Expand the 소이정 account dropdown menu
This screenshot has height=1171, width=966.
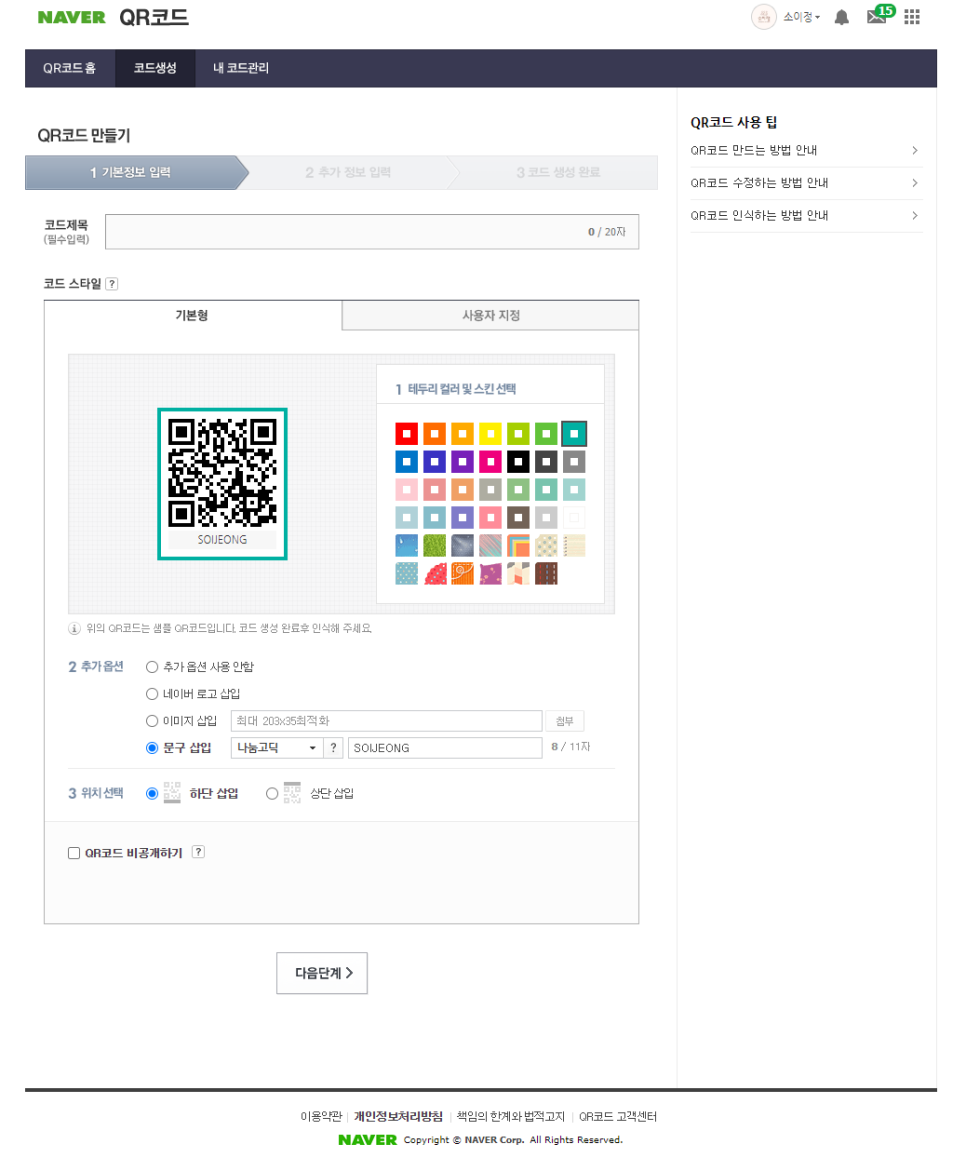point(802,18)
